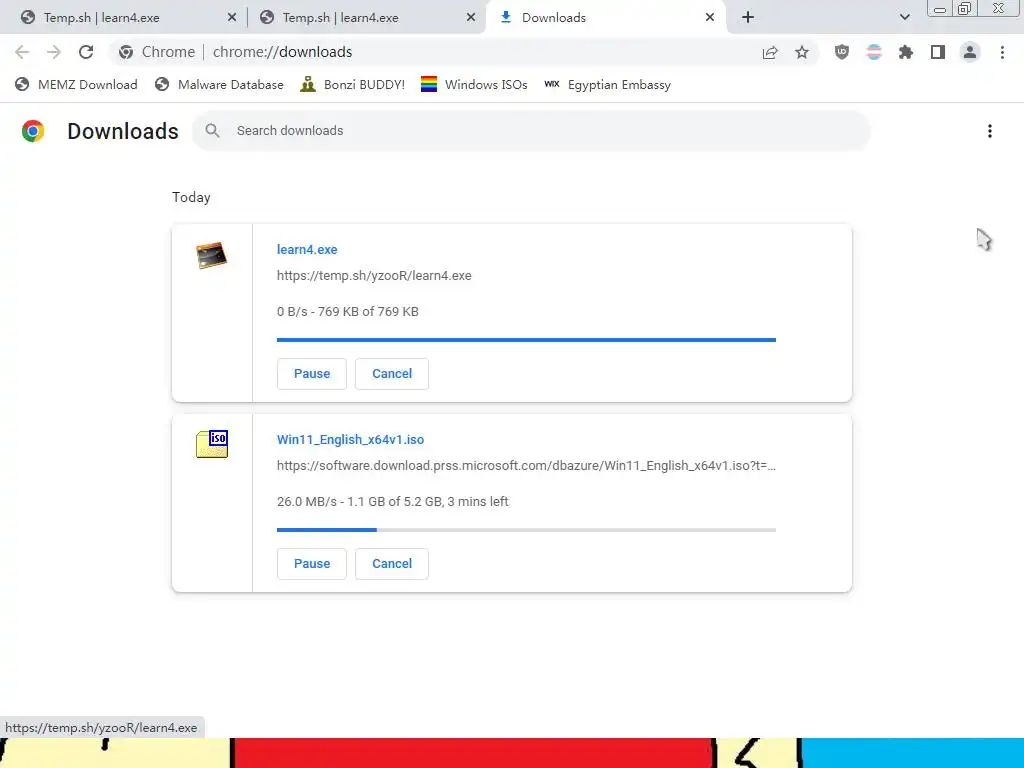This screenshot has height=768, width=1024.
Task: Close the Downloads tab
Action: [x=710, y=18]
